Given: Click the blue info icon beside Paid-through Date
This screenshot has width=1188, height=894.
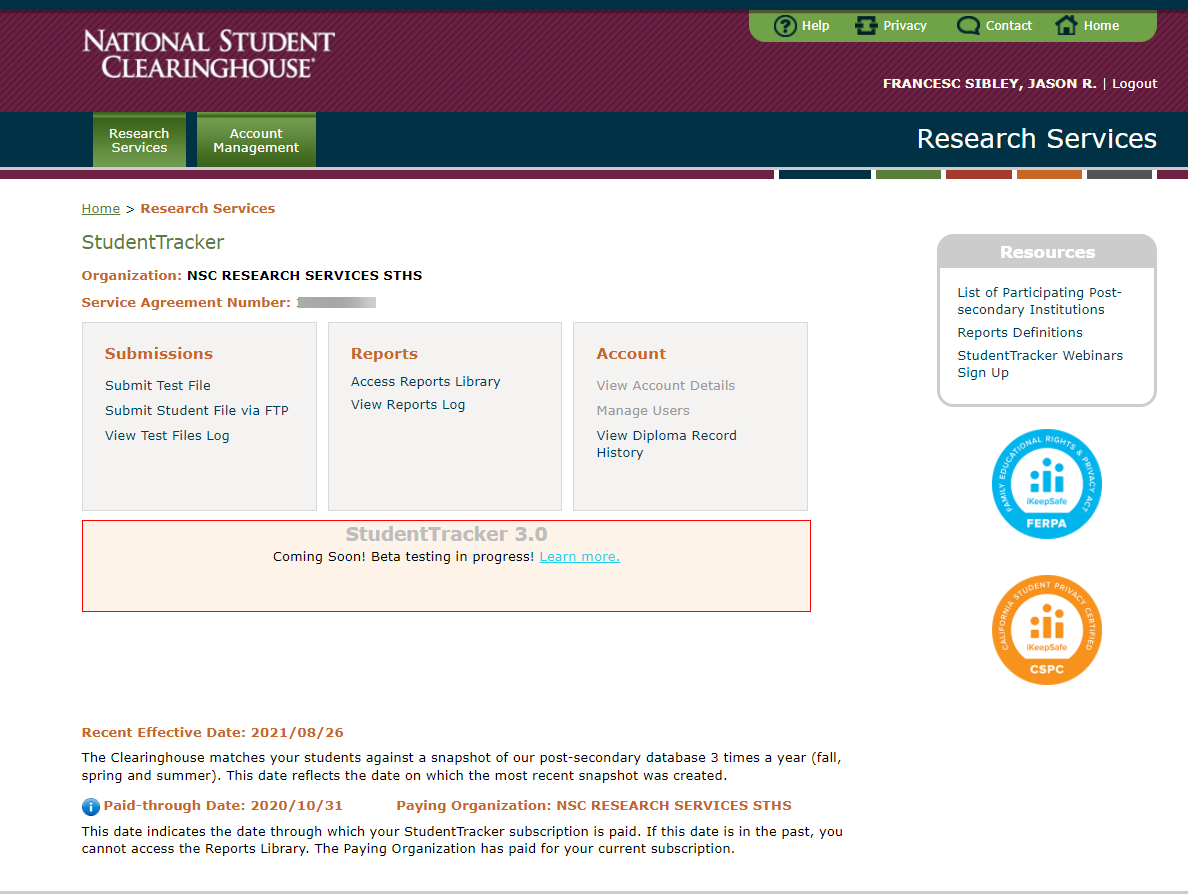Looking at the screenshot, I should 90,806.
